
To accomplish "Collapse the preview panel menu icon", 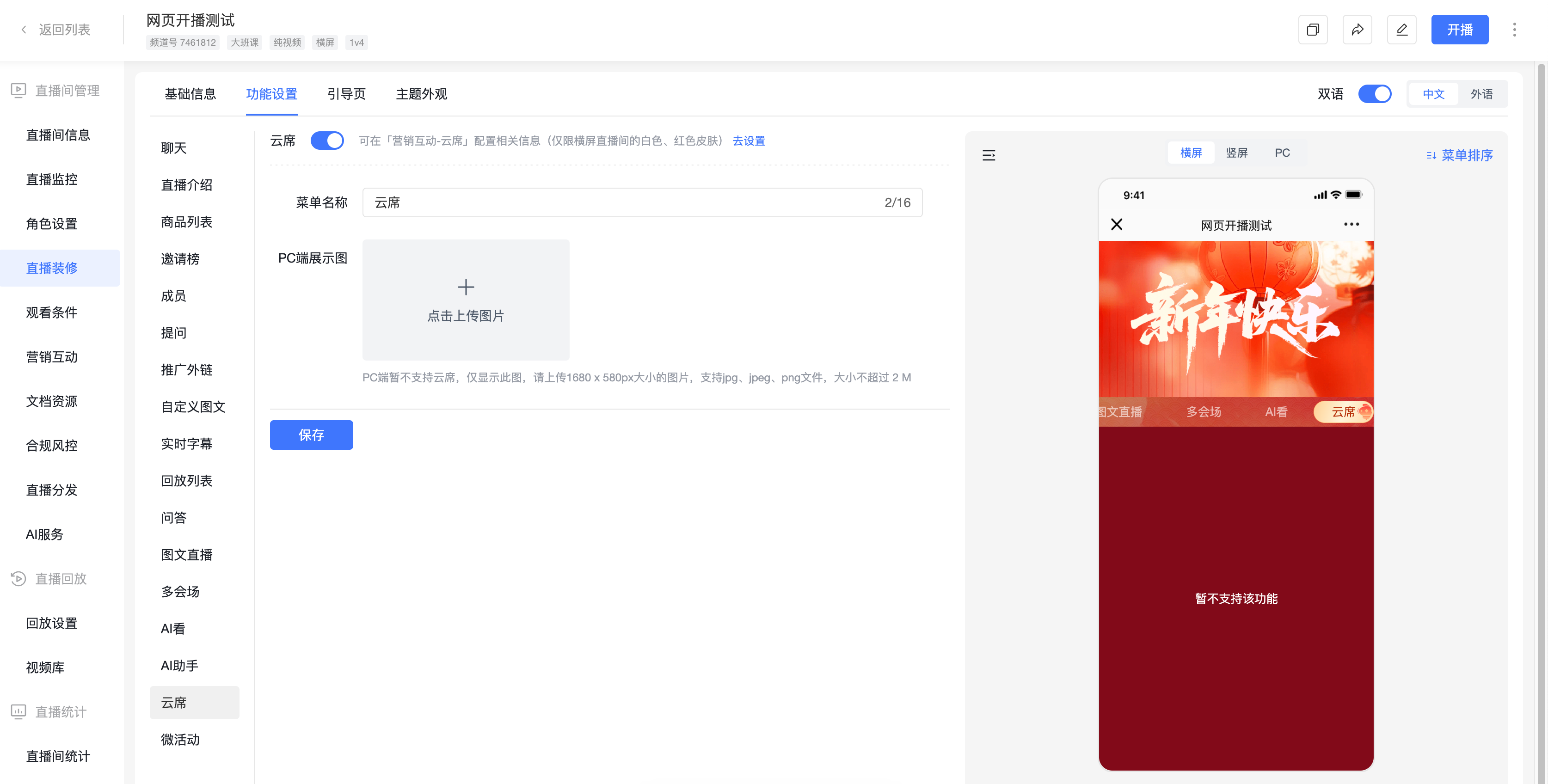I will tap(989, 155).
